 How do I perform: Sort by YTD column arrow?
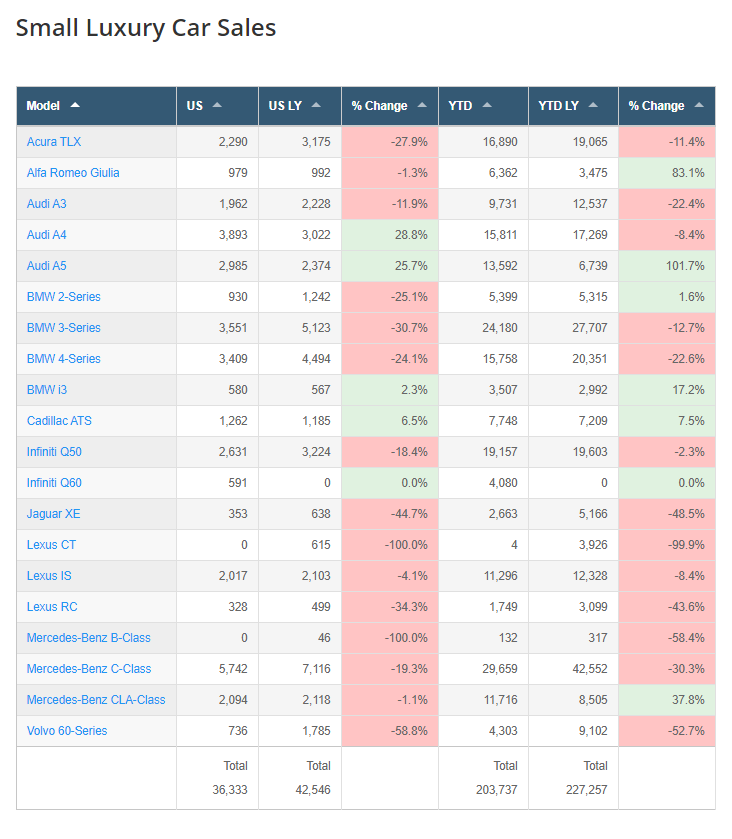pyautogui.click(x=487, y=105)
